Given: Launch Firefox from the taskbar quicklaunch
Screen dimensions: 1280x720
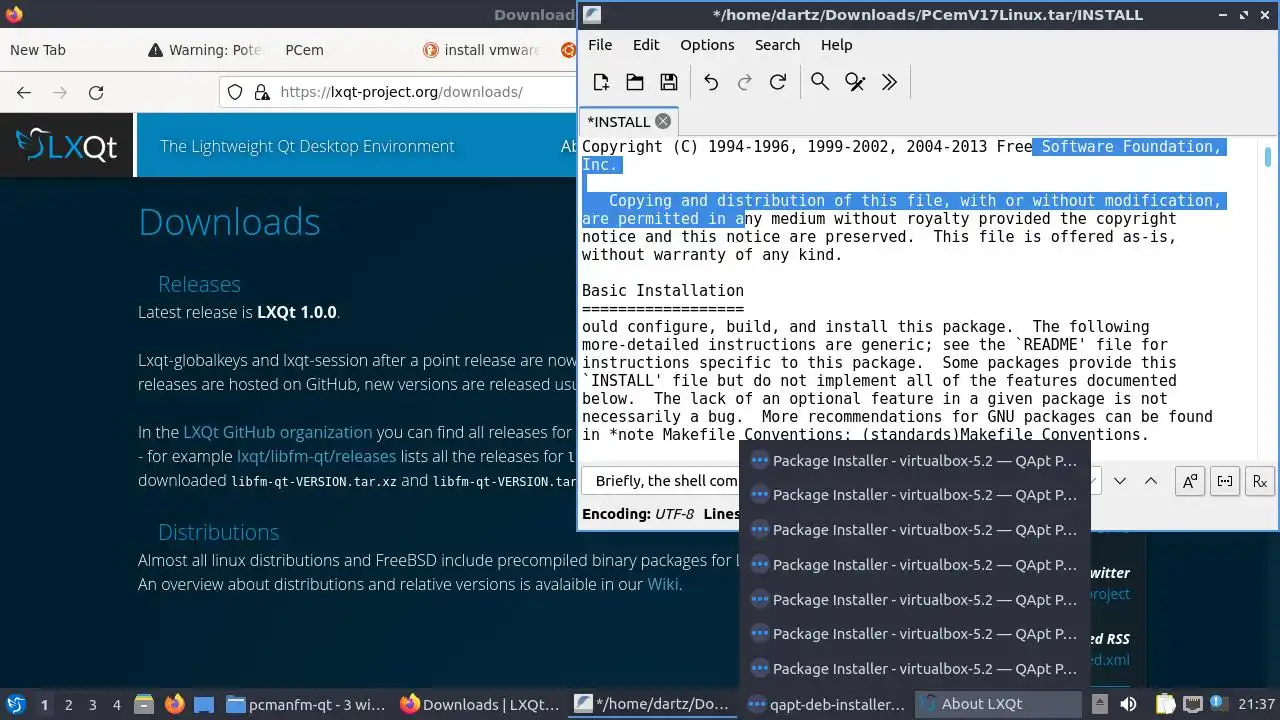Looking at the screenshot, I should click(174, 704).
